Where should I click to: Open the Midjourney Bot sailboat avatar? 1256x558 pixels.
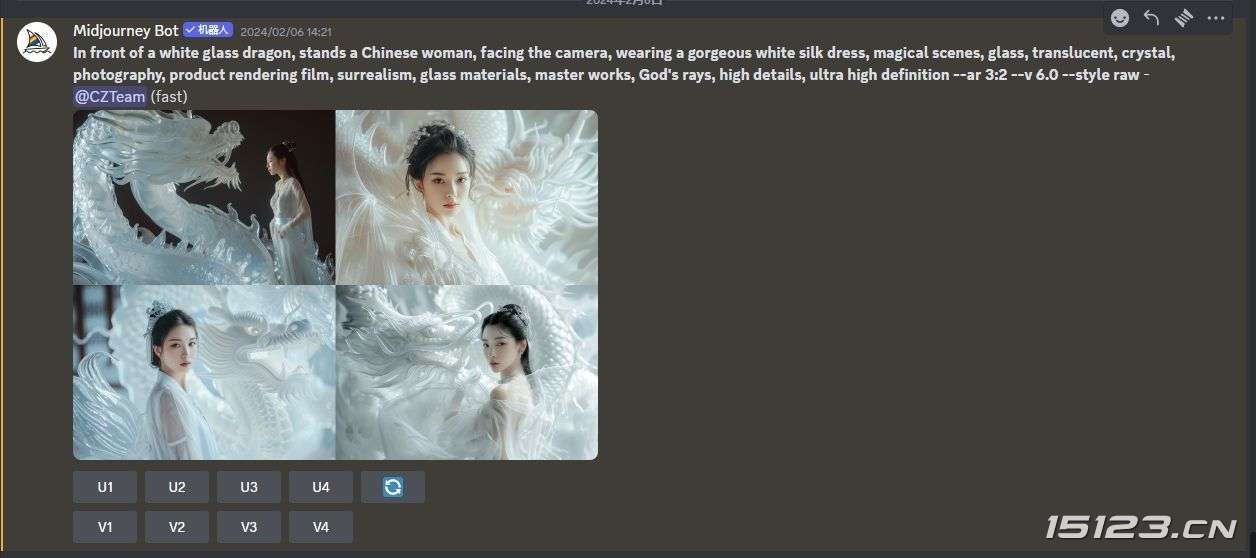coord(37,42)
